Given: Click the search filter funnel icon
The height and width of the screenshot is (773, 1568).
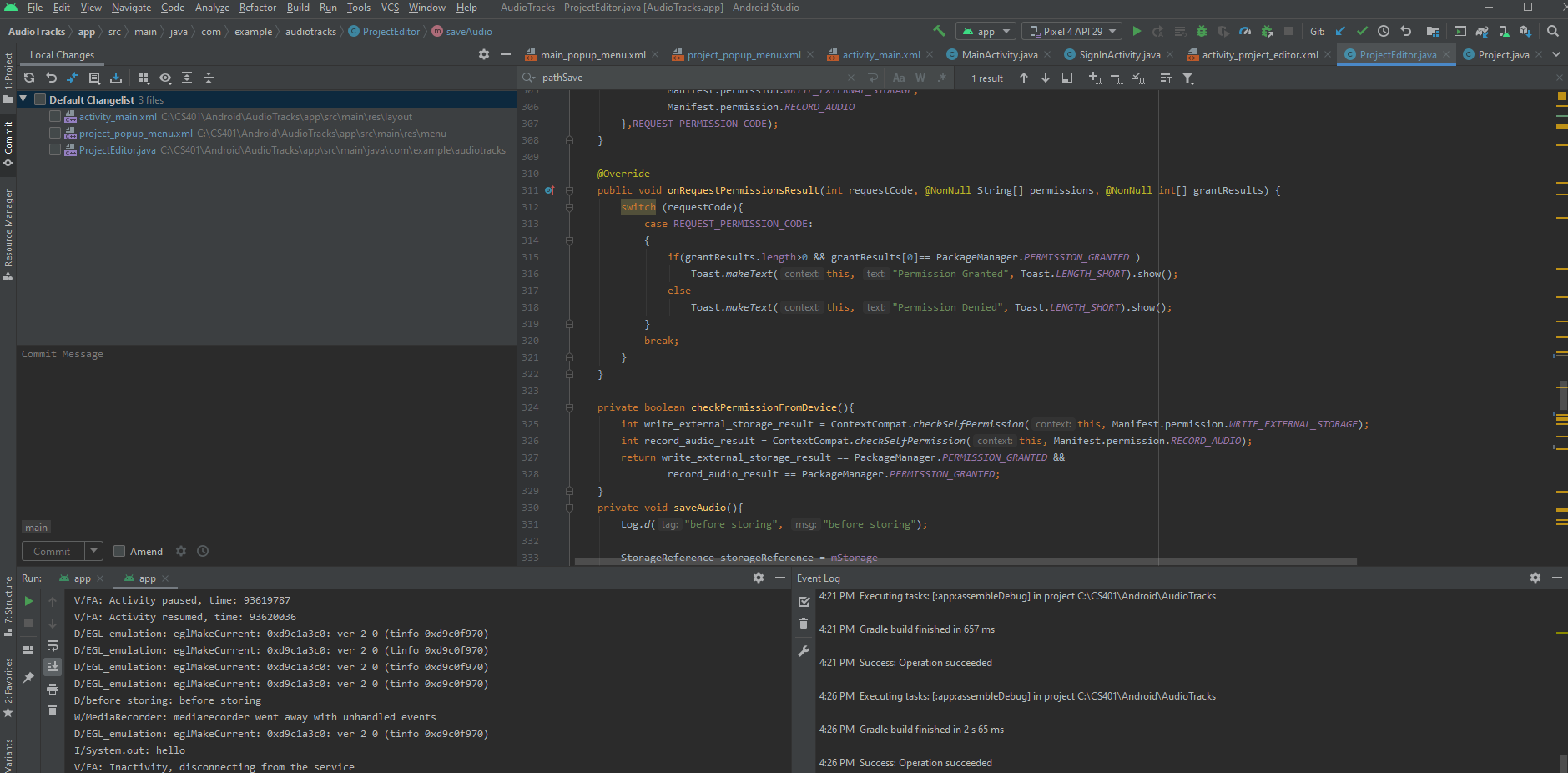Looking at the screenshot, I should point(1188,78).
